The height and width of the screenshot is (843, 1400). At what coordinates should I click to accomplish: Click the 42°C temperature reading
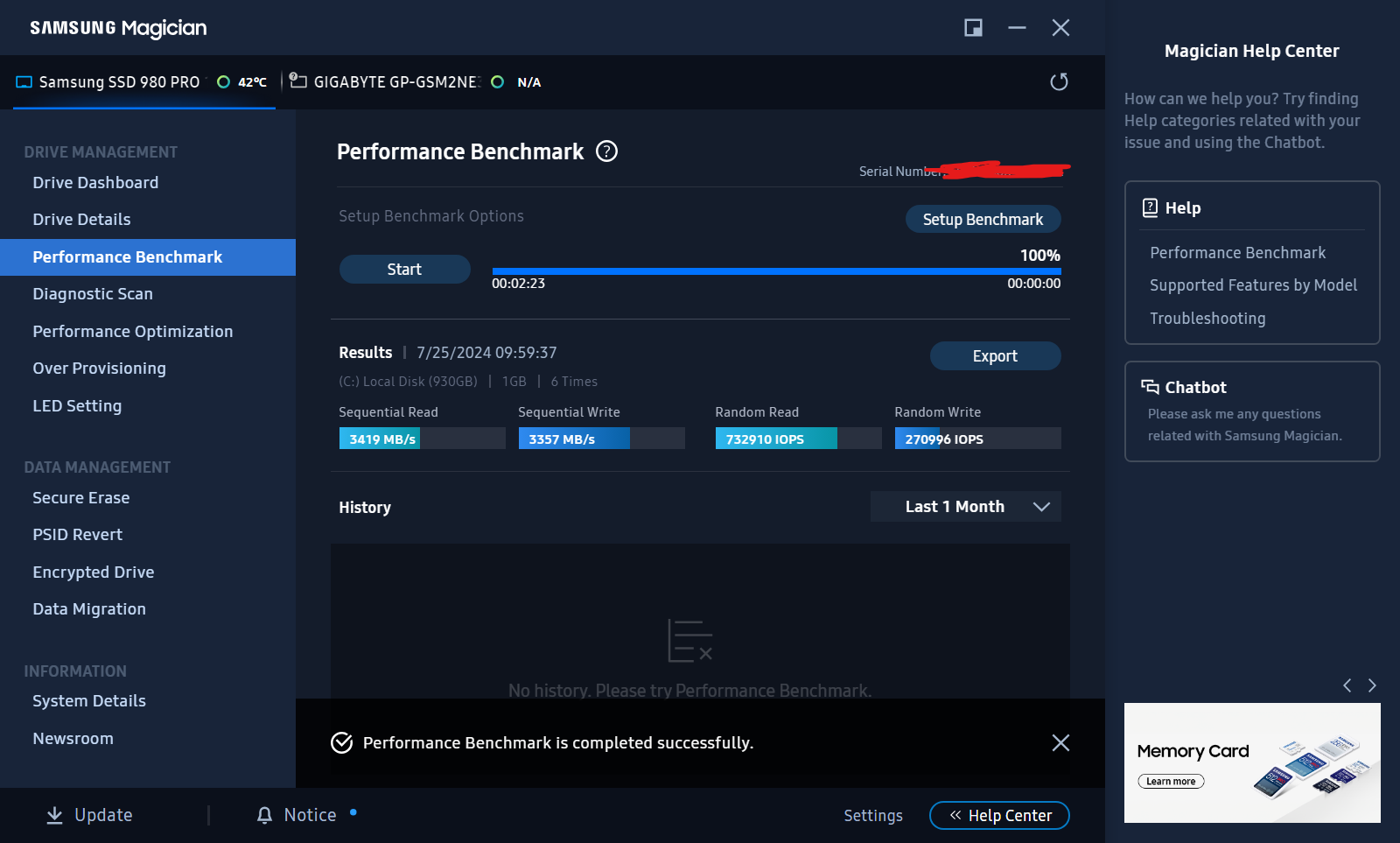tap(253, 82)
